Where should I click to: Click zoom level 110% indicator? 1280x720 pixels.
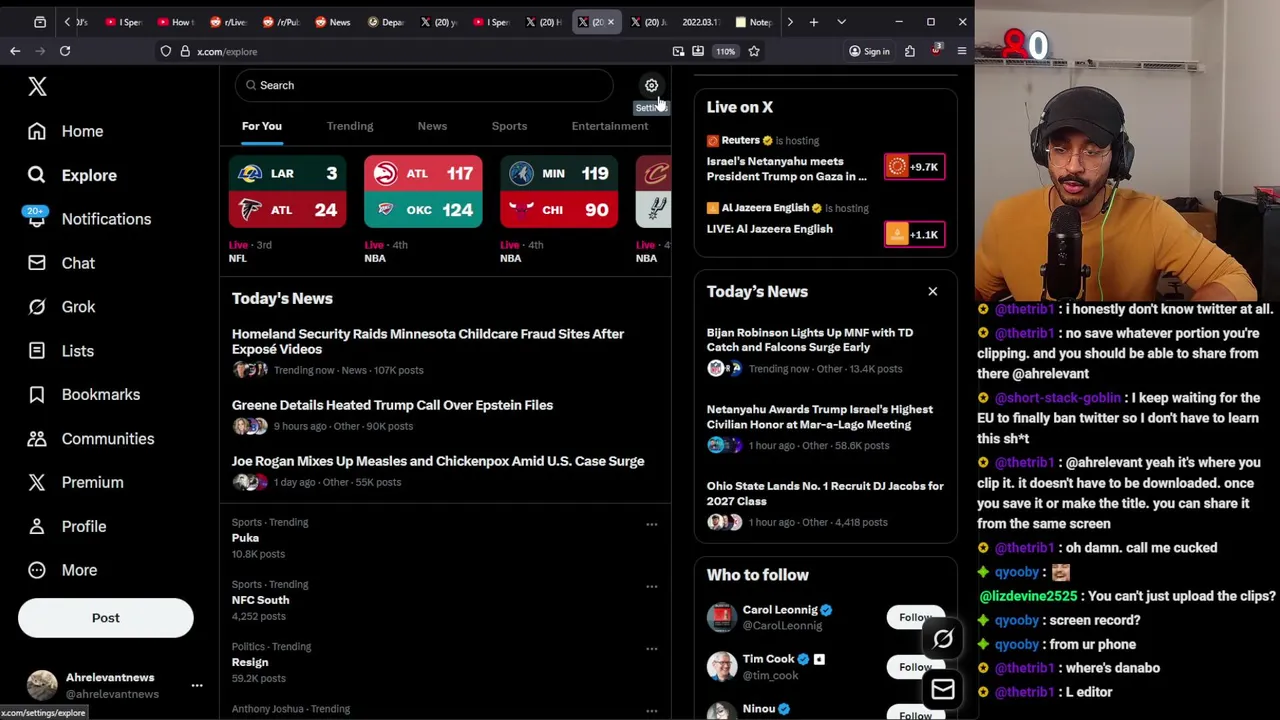click(x=725, y=51)
